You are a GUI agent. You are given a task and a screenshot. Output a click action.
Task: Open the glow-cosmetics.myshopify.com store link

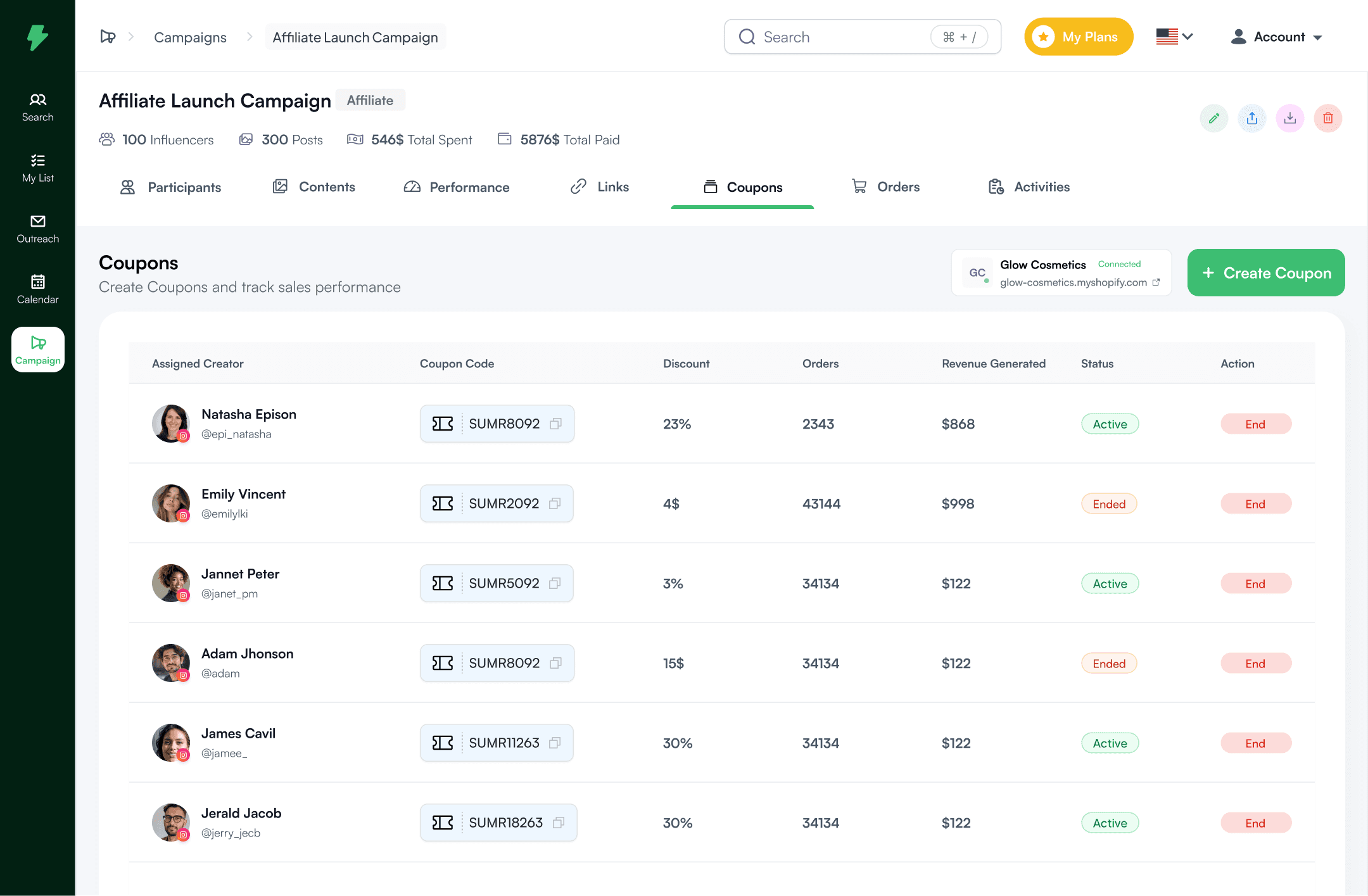tap(1077, 282)
